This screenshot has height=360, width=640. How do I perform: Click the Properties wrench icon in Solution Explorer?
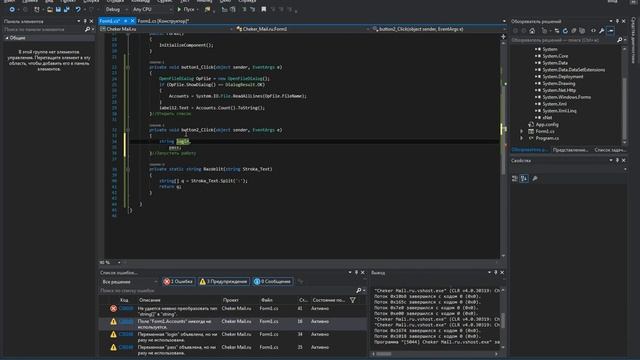pyautogui.click(x=602, y=31)
